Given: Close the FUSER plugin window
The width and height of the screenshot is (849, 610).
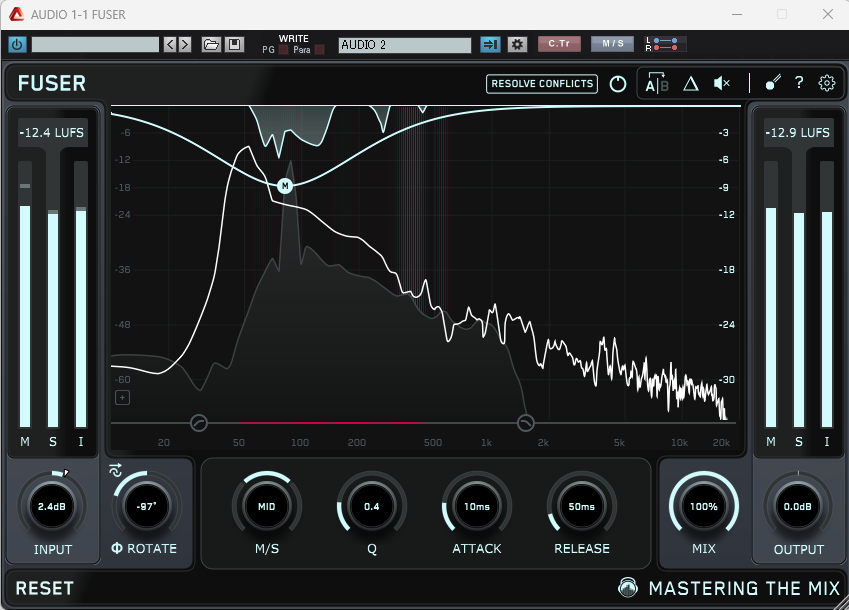Looking at the screenshot, I should tap(828, 15).
